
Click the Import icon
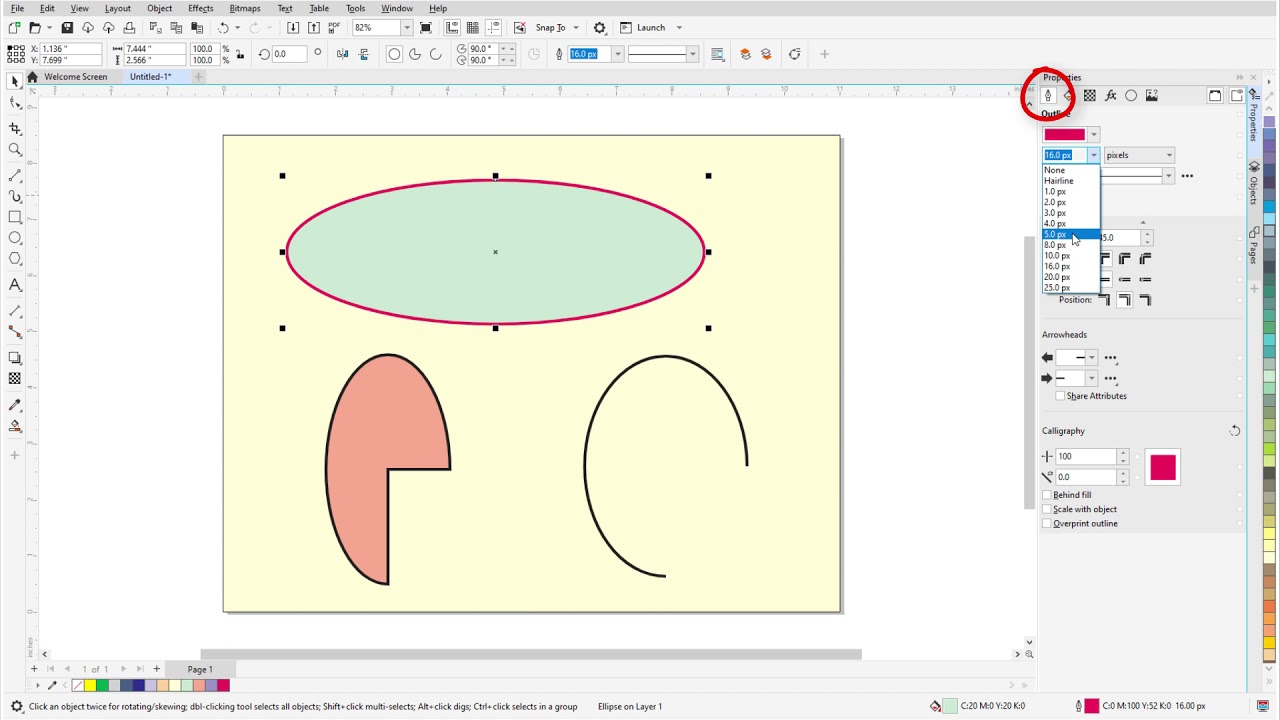pyautogui.click(x=293, y=28)
